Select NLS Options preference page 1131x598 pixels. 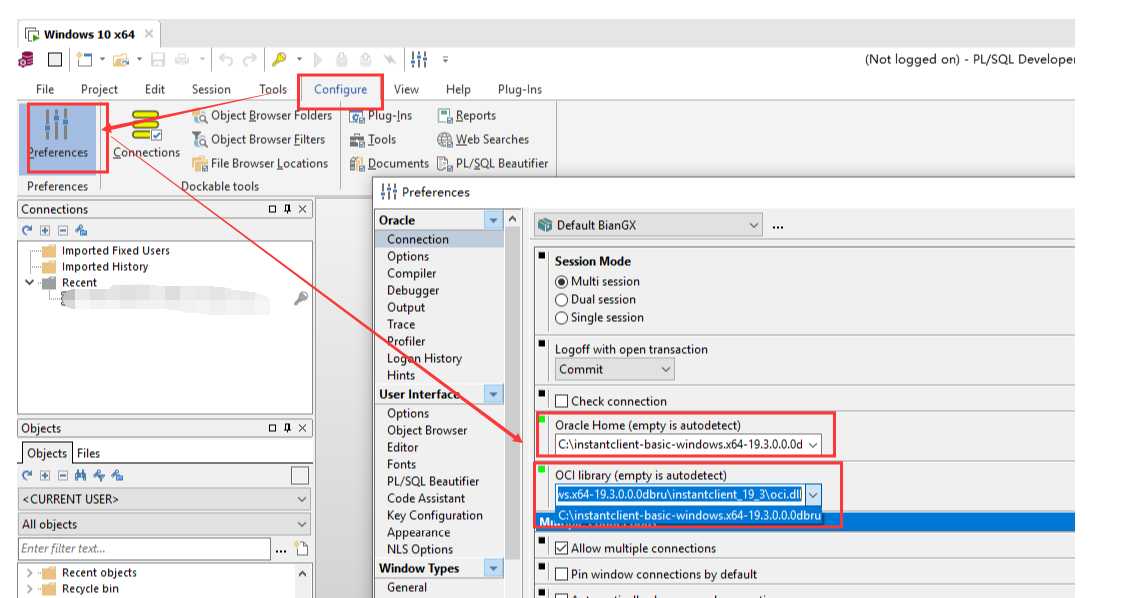click(420, 550)
